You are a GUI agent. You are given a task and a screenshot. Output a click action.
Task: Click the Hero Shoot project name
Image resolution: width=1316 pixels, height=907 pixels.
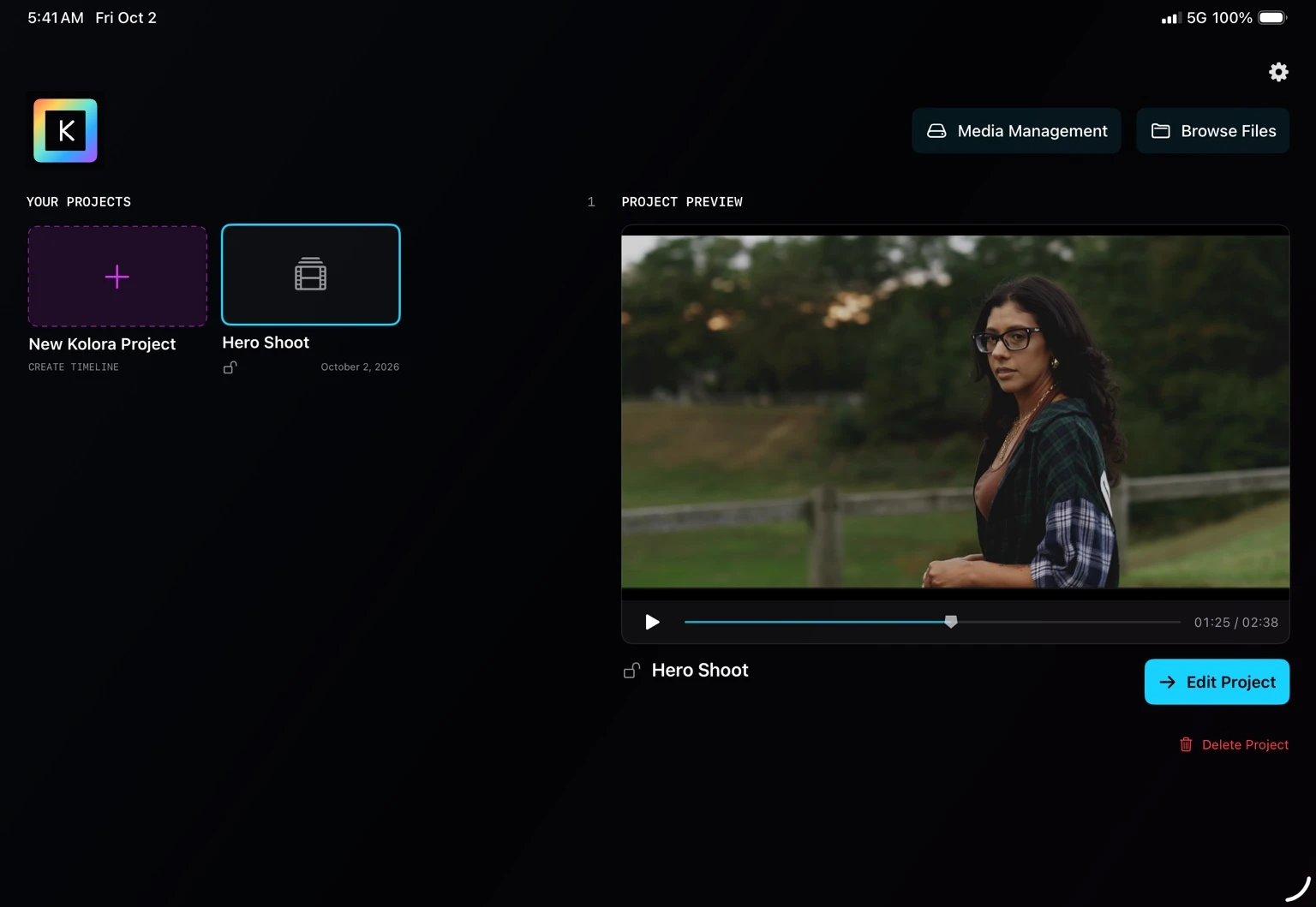[x=266, y=343]
